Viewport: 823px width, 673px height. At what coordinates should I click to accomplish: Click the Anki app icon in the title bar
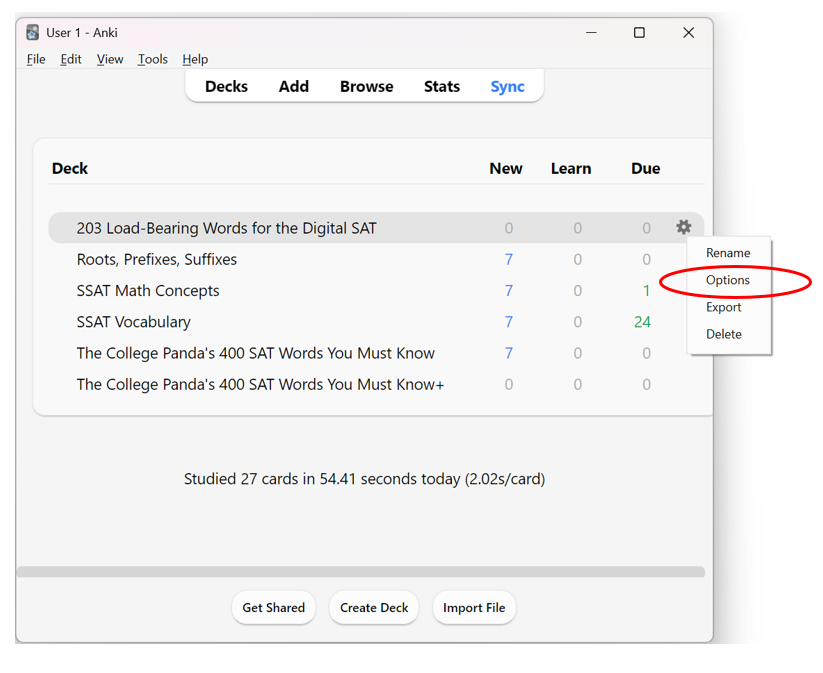33,33
